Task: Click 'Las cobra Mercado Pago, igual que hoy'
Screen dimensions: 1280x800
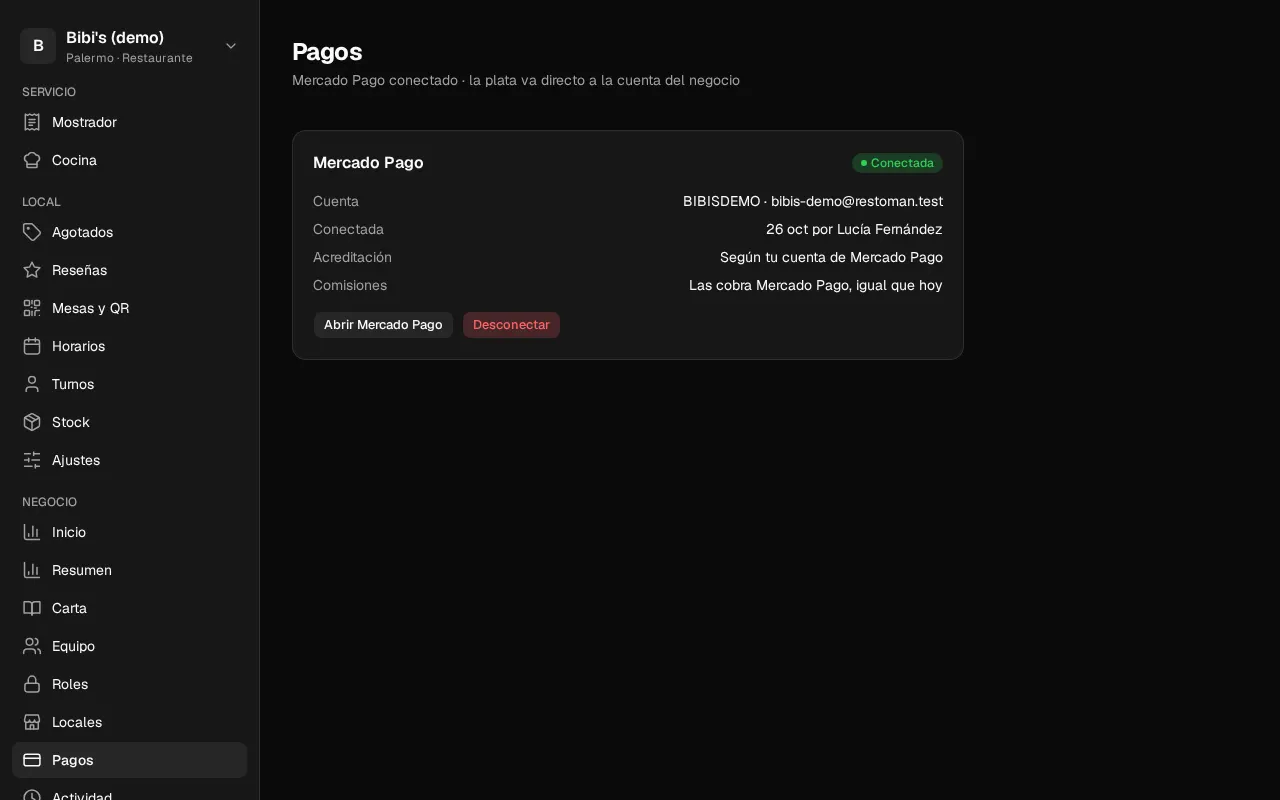Action: [816, 285]
